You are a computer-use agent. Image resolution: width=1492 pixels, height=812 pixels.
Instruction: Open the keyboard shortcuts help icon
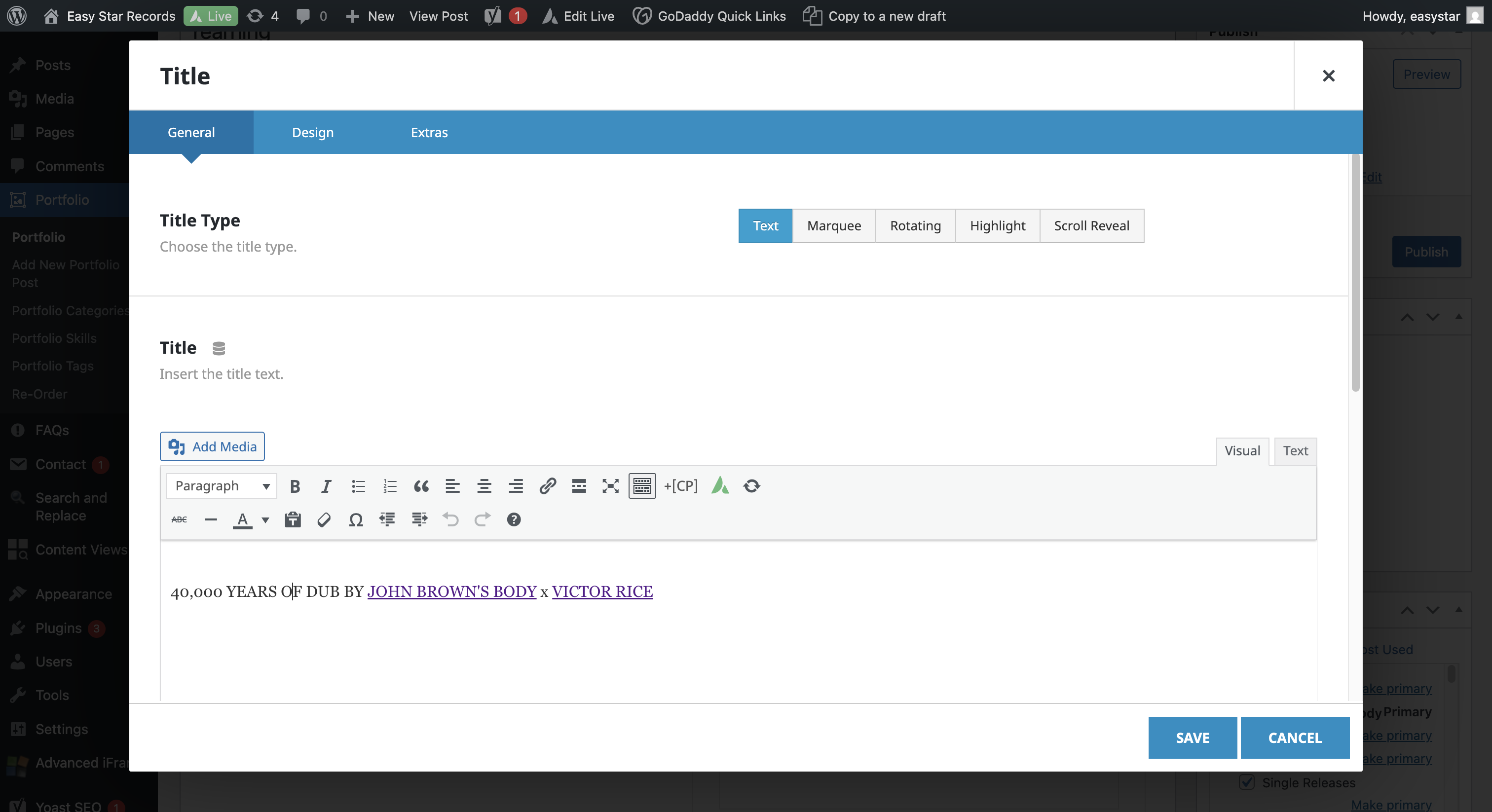513,519
